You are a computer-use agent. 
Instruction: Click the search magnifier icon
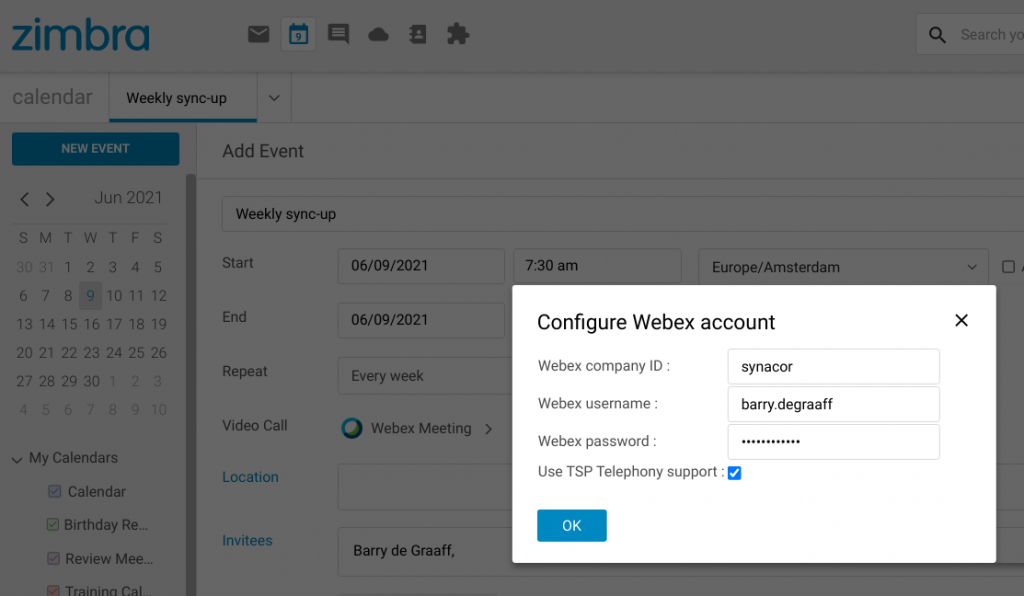tap(937, 33)
